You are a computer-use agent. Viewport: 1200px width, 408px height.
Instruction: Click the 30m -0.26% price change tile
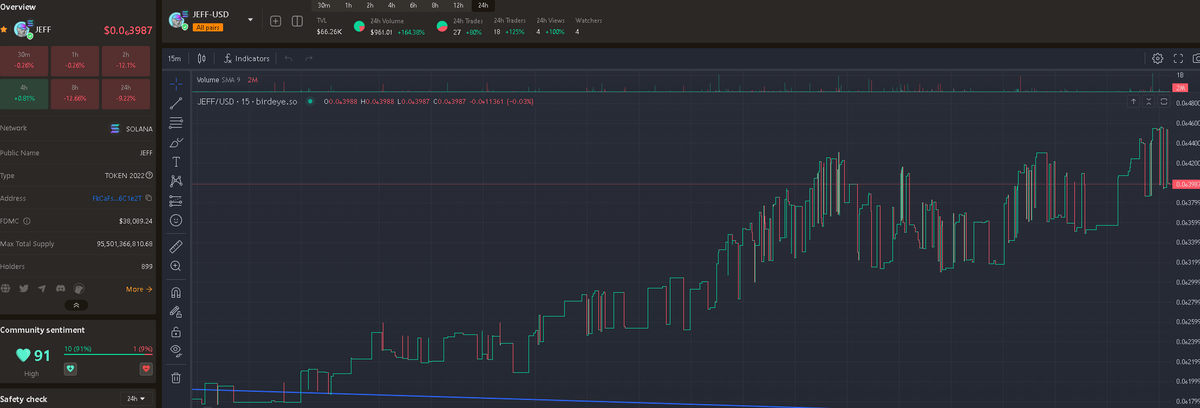click(24, 61)
